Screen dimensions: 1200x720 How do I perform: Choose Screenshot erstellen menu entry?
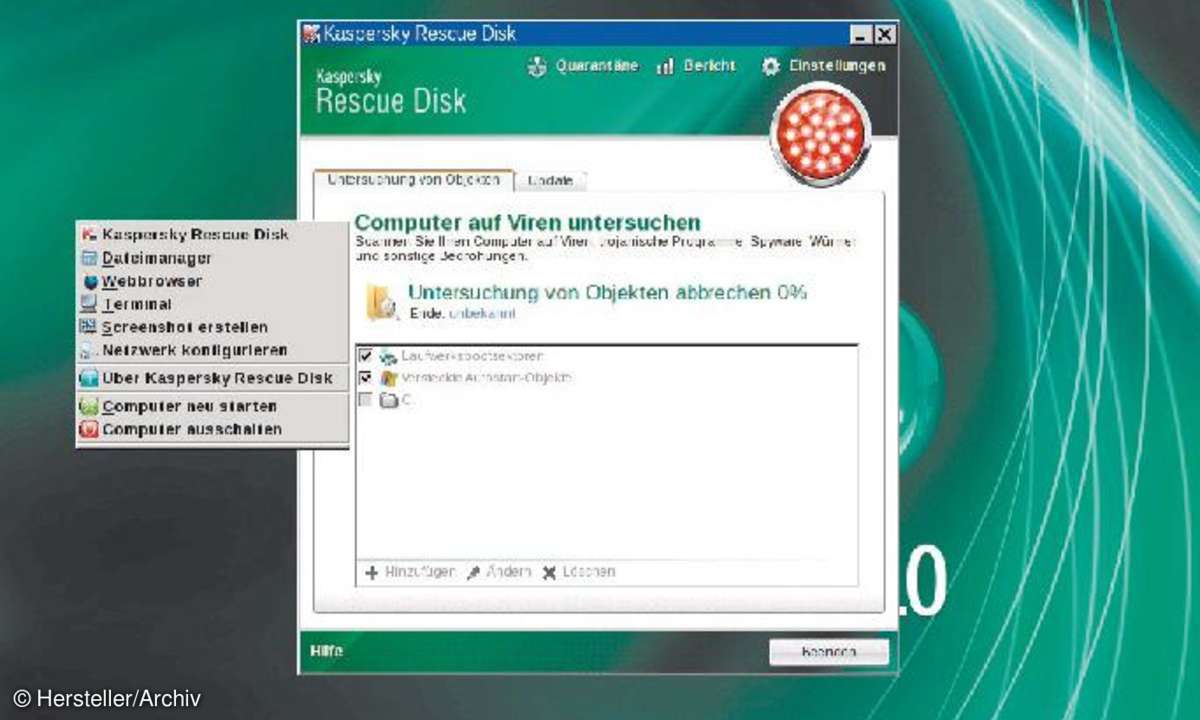point(184,327)
